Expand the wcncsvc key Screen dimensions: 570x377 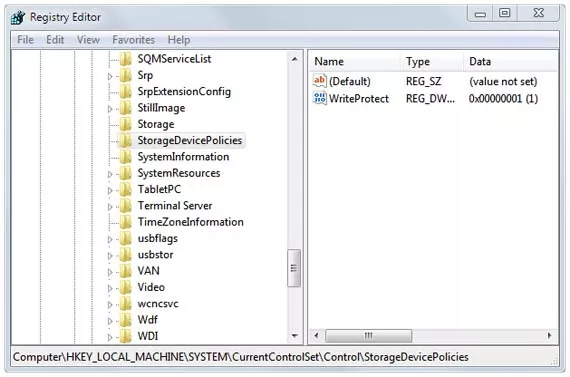coord(110,305)
